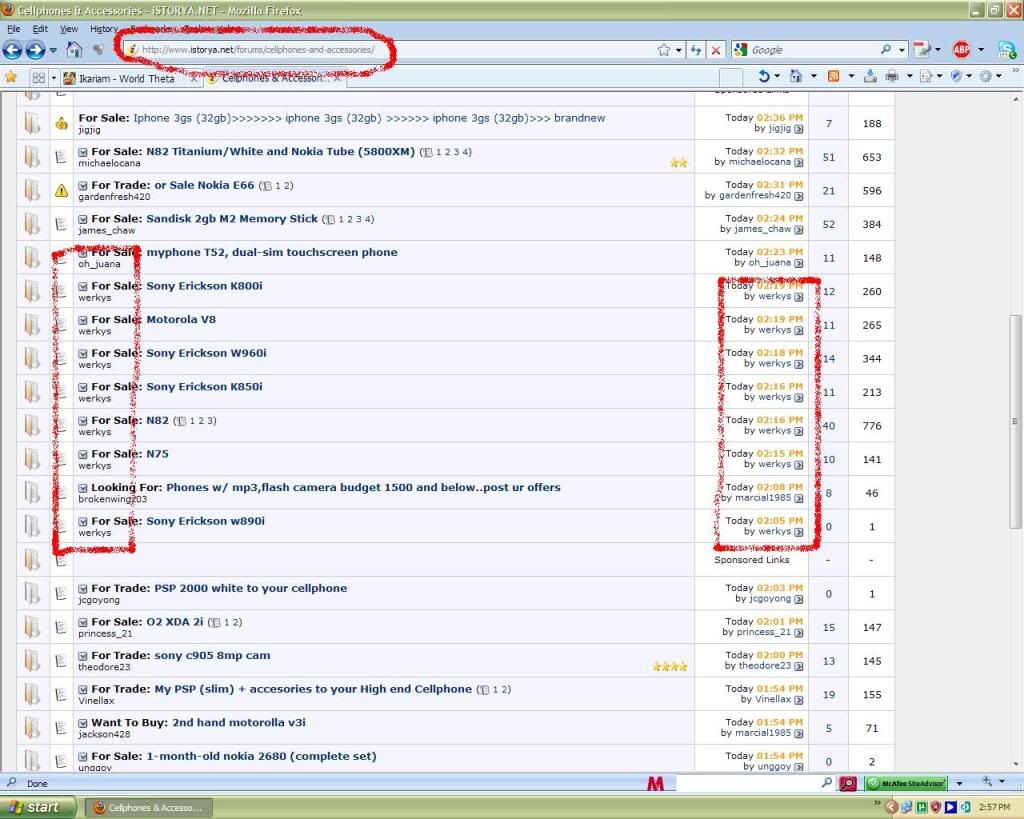Open the dropdown beside the RSS icon

(851, 76)
